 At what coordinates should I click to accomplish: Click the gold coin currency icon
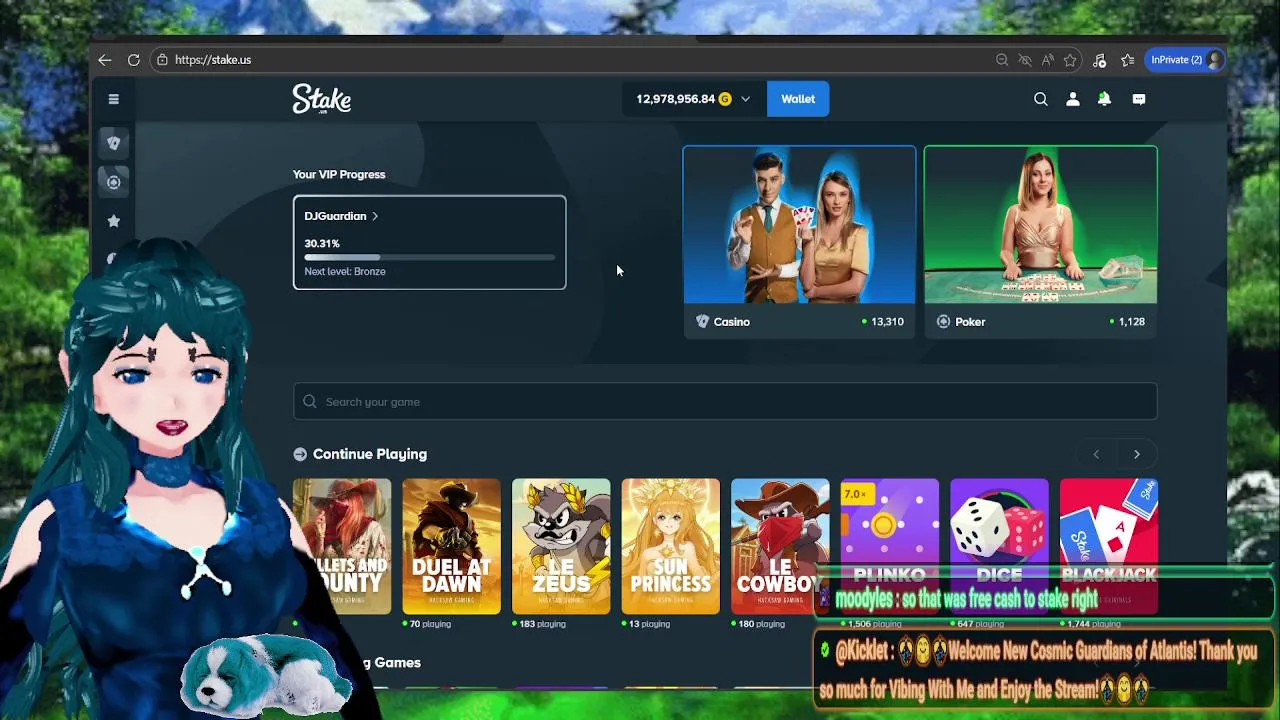pyautogui.click(x=725, y=99)
